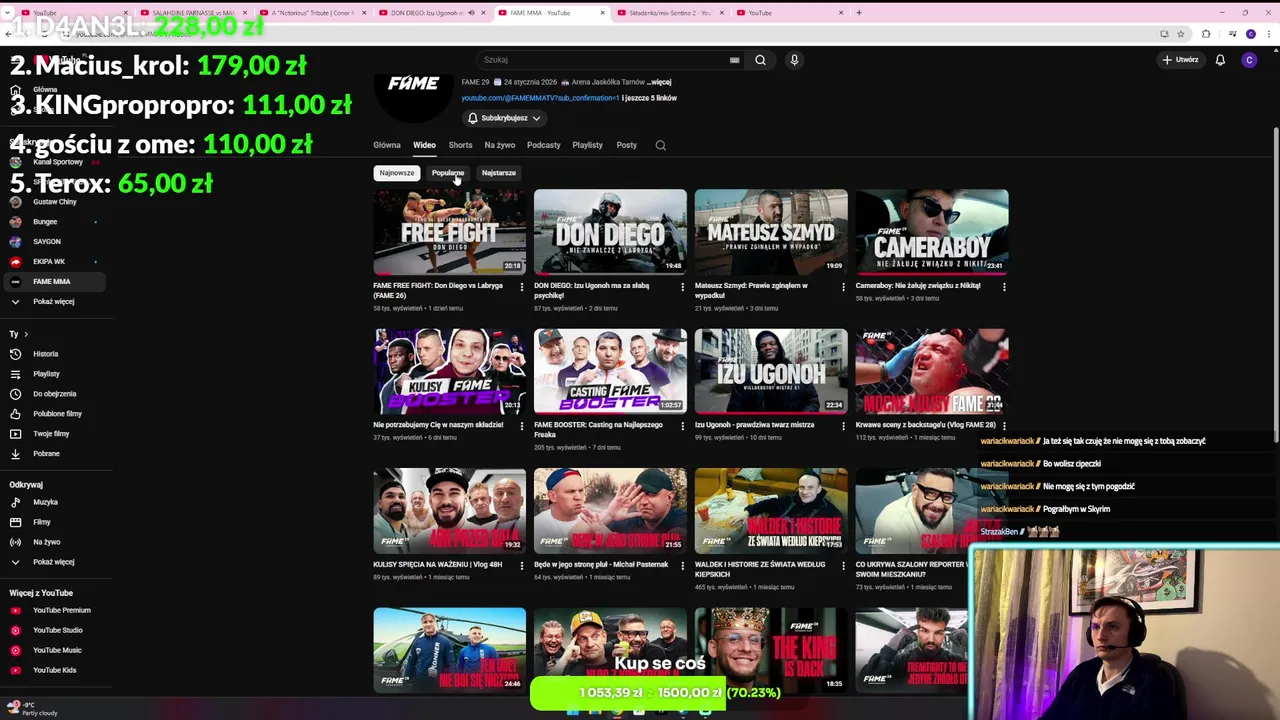This screenshot has width=1280, height=720.
Task: Switch to channel Playlisty tab
Action: [587, 145]
